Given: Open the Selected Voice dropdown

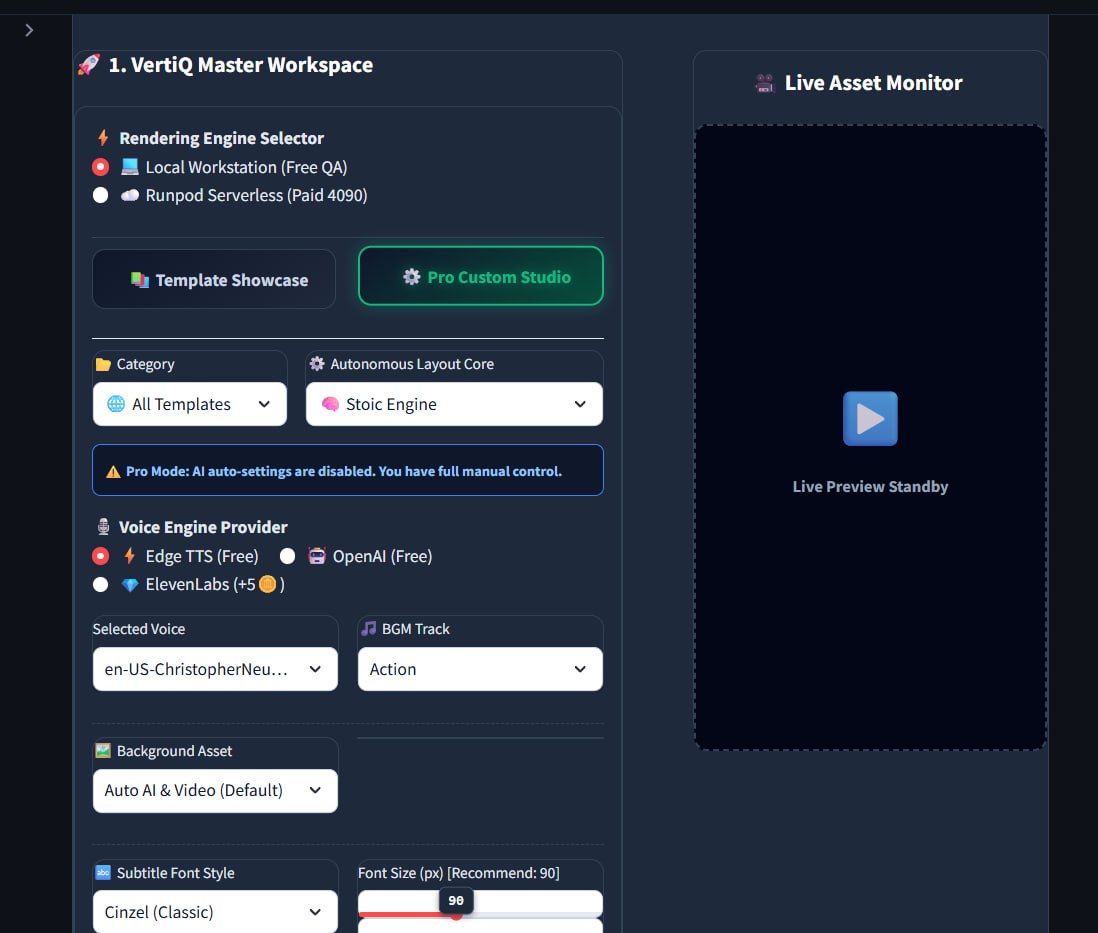Looking at the screenshot, I should click(215, 669).
